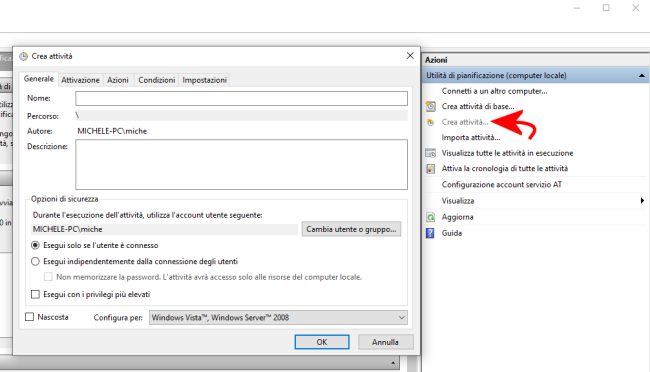Click the Attiva la cronologia icon
Image resolution: width=650 pixels, height=372 pixels.
(x=431, y=169)
